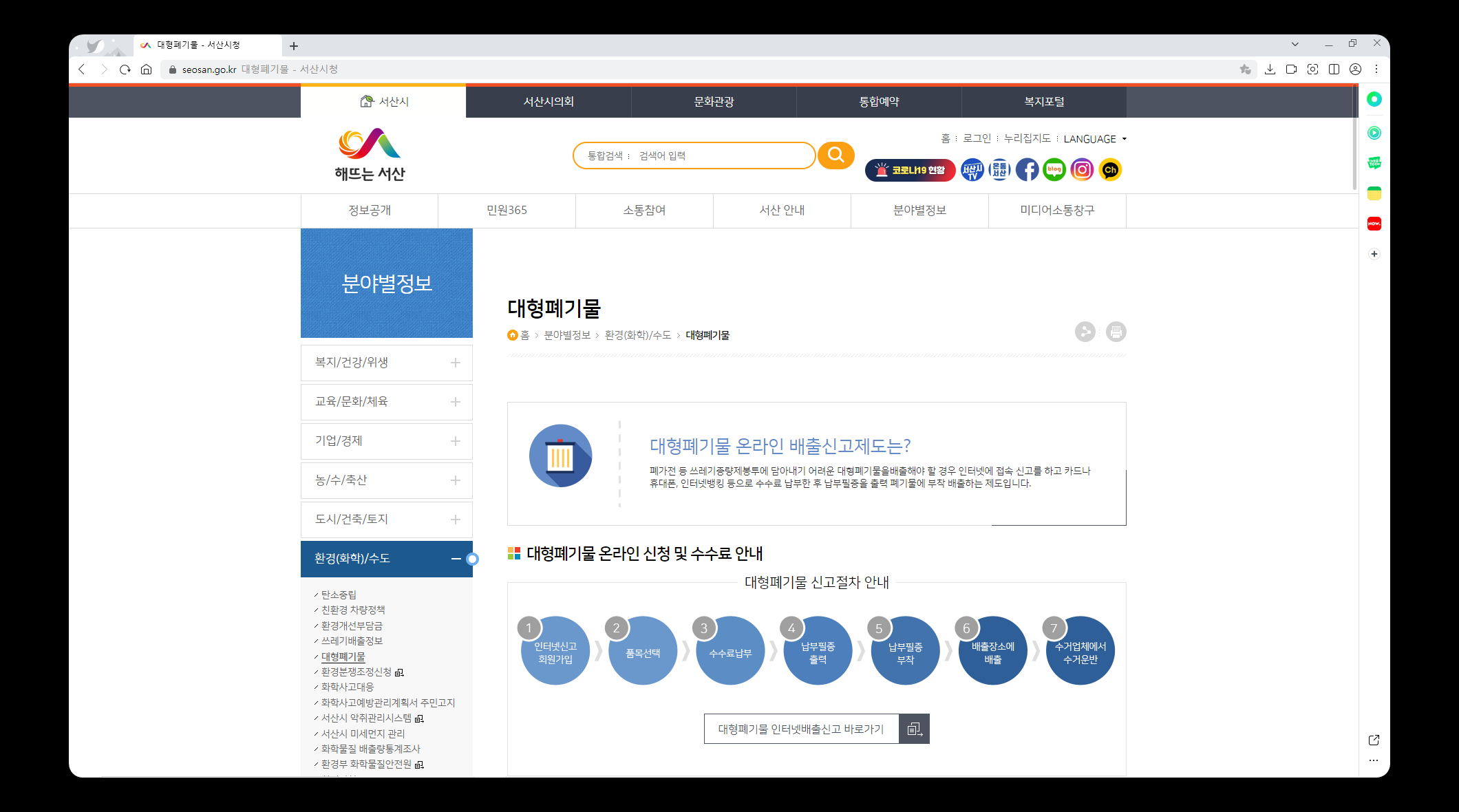1459x812 pixels.
Task: Open the 온통서산 round icon
Action: [x=999, y=170]
